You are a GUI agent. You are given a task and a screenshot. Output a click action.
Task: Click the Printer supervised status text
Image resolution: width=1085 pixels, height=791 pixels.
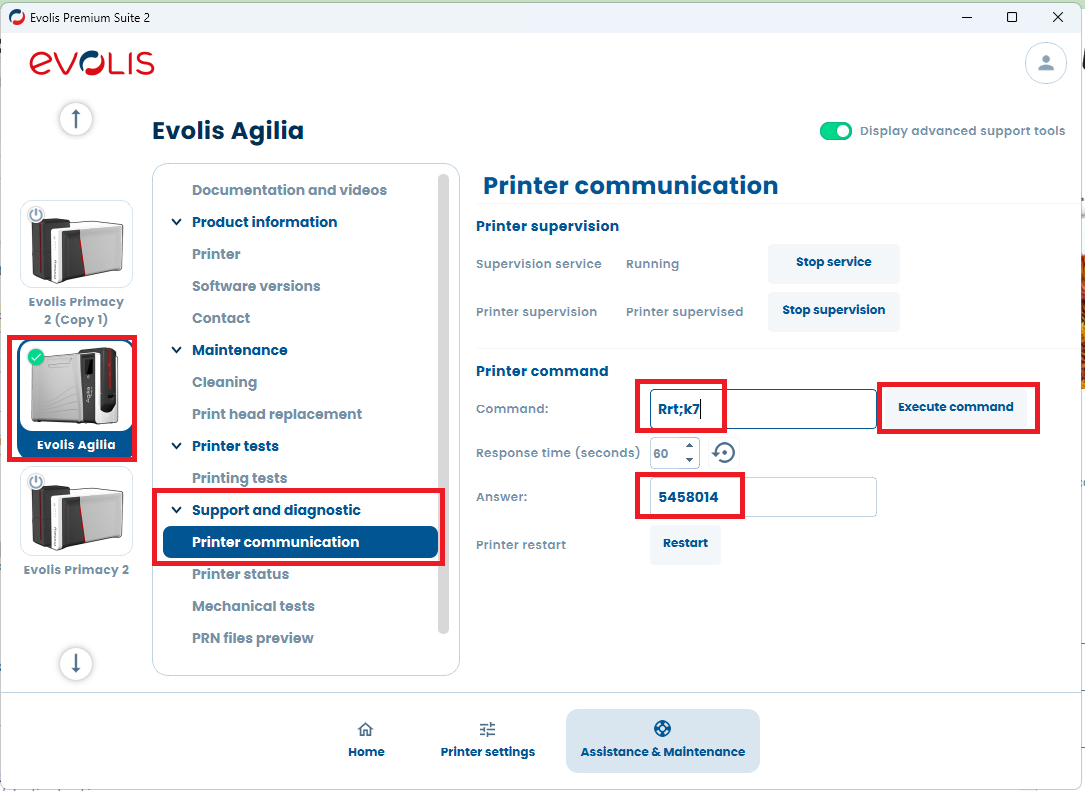point(684,312)
